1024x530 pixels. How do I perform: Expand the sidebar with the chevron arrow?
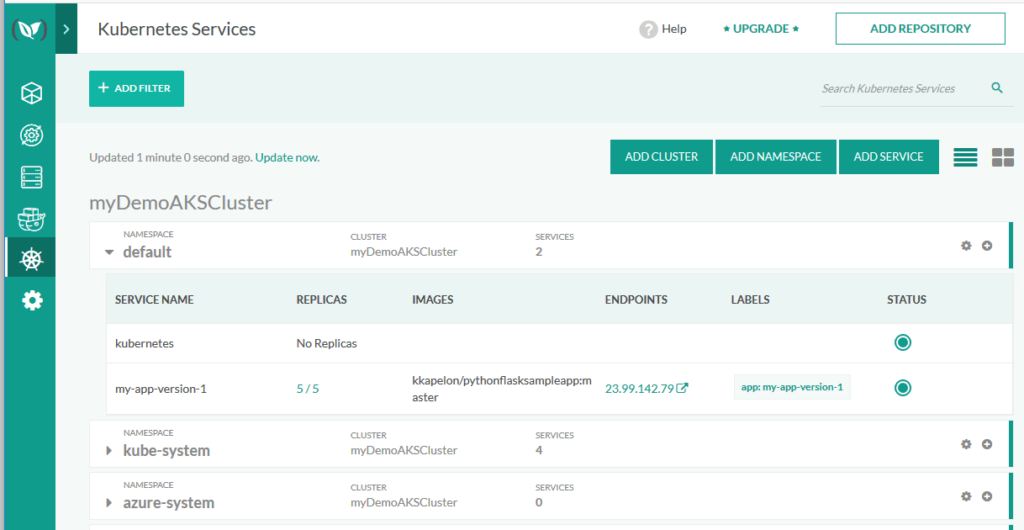coord(66,29)
